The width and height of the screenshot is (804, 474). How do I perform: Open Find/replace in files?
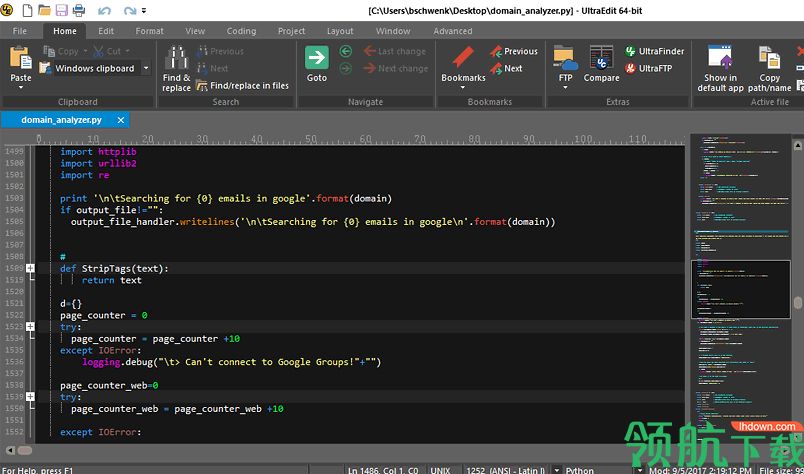click(242, 86)
